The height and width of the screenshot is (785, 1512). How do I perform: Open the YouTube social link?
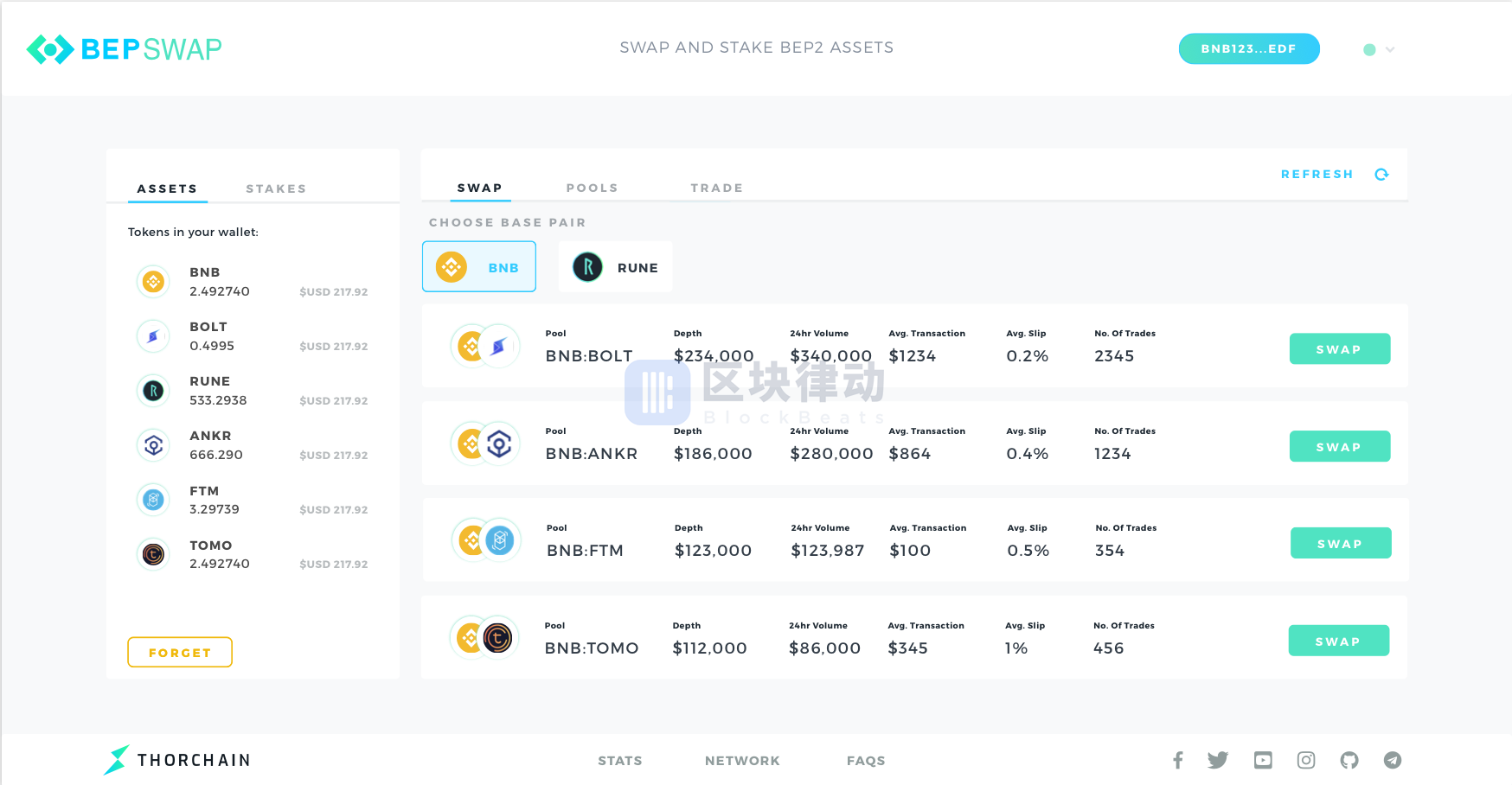coord(1263,760)
